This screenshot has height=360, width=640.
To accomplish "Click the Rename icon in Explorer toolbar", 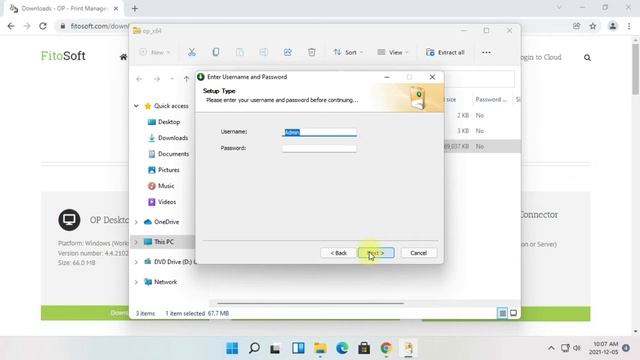I will click(264, 52).
